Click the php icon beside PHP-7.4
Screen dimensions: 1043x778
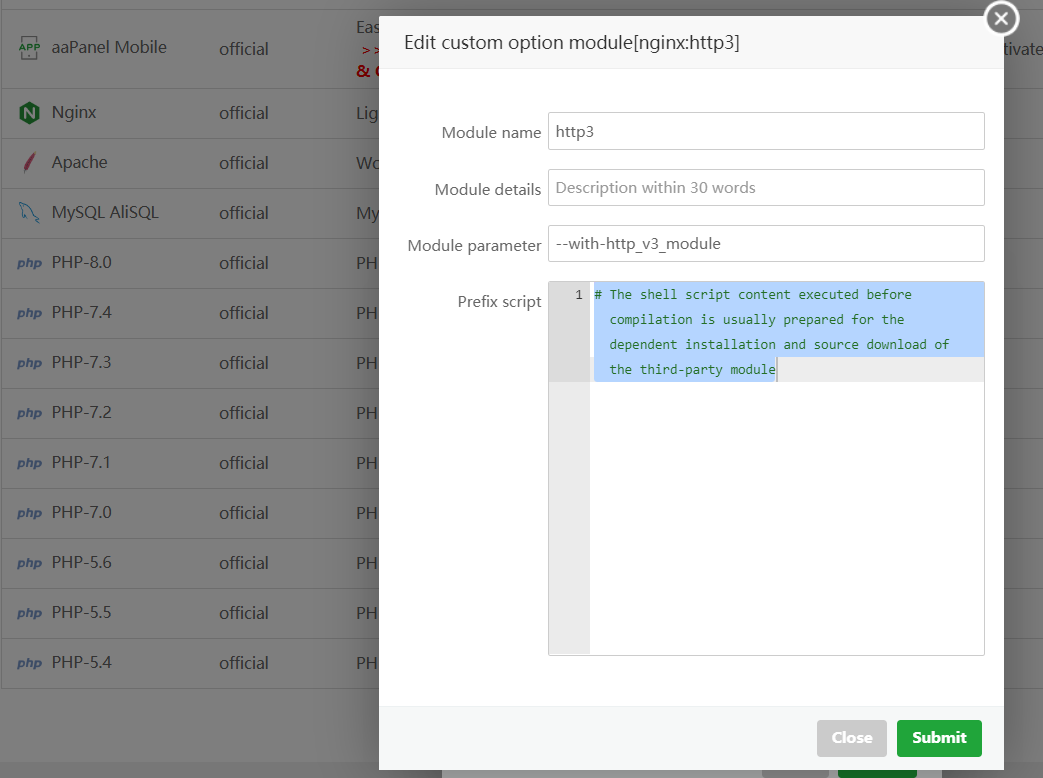(29, 313)
